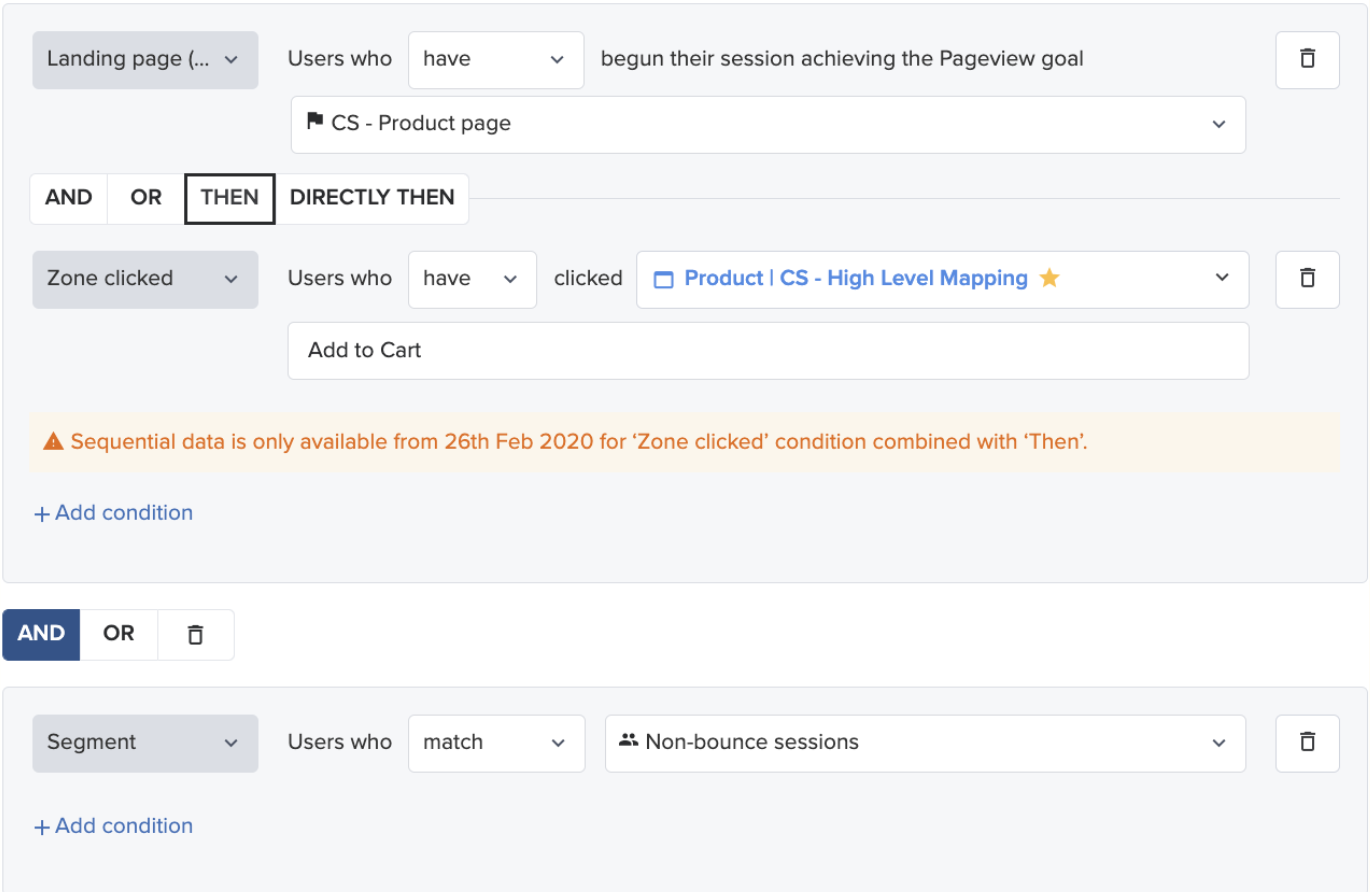Screen dimensions: 1370x892
Task: Click the Add to Cart zone field
Action: point(768,351)
